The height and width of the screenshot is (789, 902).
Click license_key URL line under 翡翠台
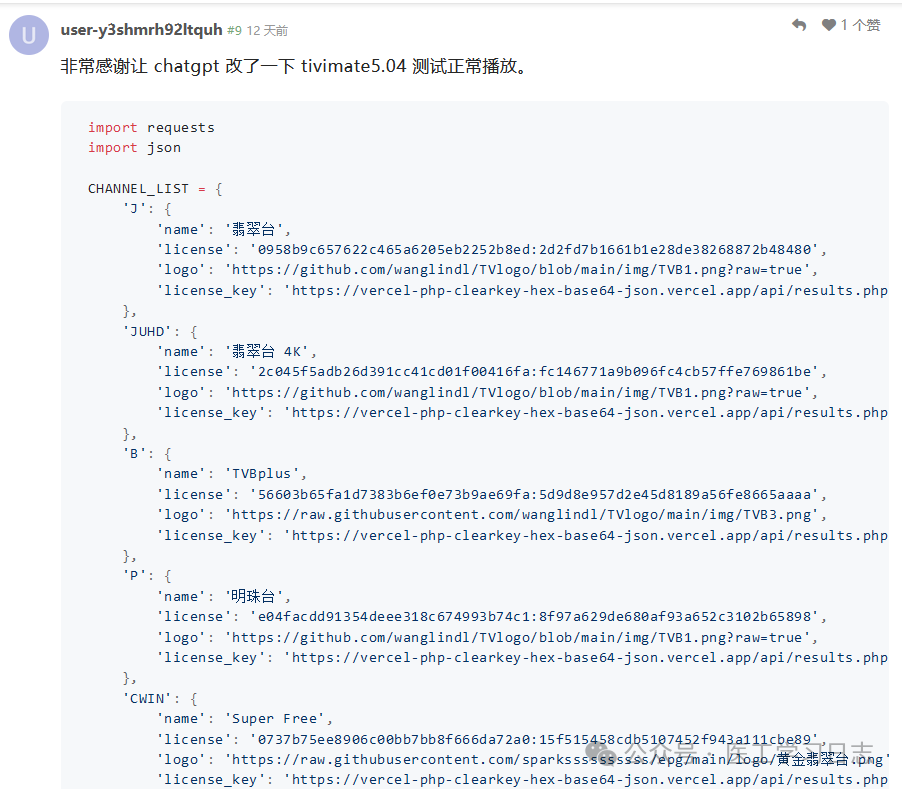click(x=522, y=290)
